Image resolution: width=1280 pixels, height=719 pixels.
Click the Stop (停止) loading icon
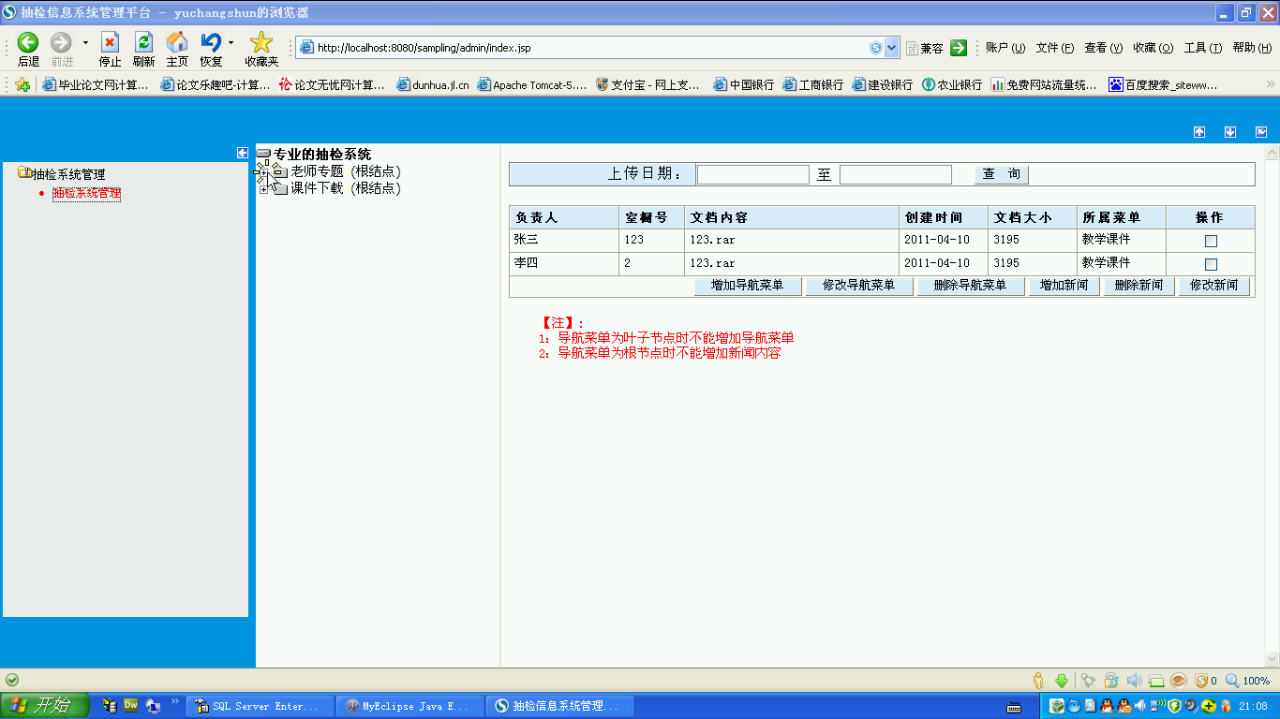(x=110, y=42)
